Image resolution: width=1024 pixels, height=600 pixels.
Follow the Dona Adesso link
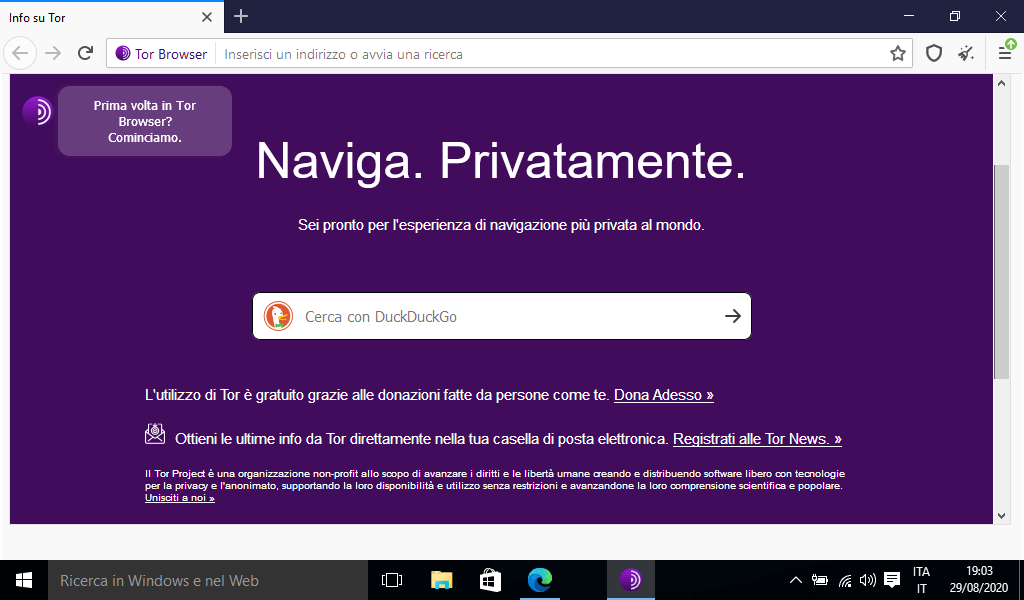pyautogui.click(x=664, y=395)
